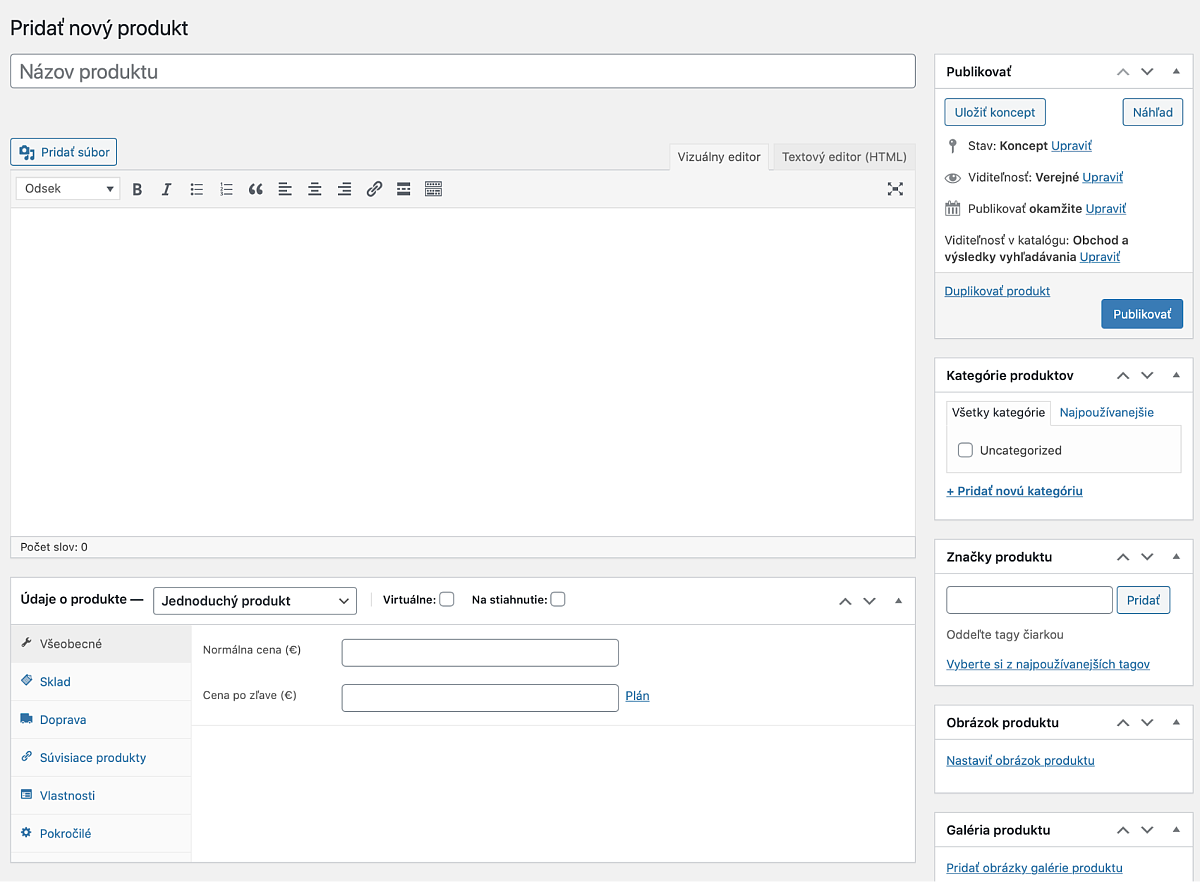Image resolution: width=1200 pixels, height=882 pixels.
Task: Open the Pokročilé product data tab
Action: [x=101, y=834]
